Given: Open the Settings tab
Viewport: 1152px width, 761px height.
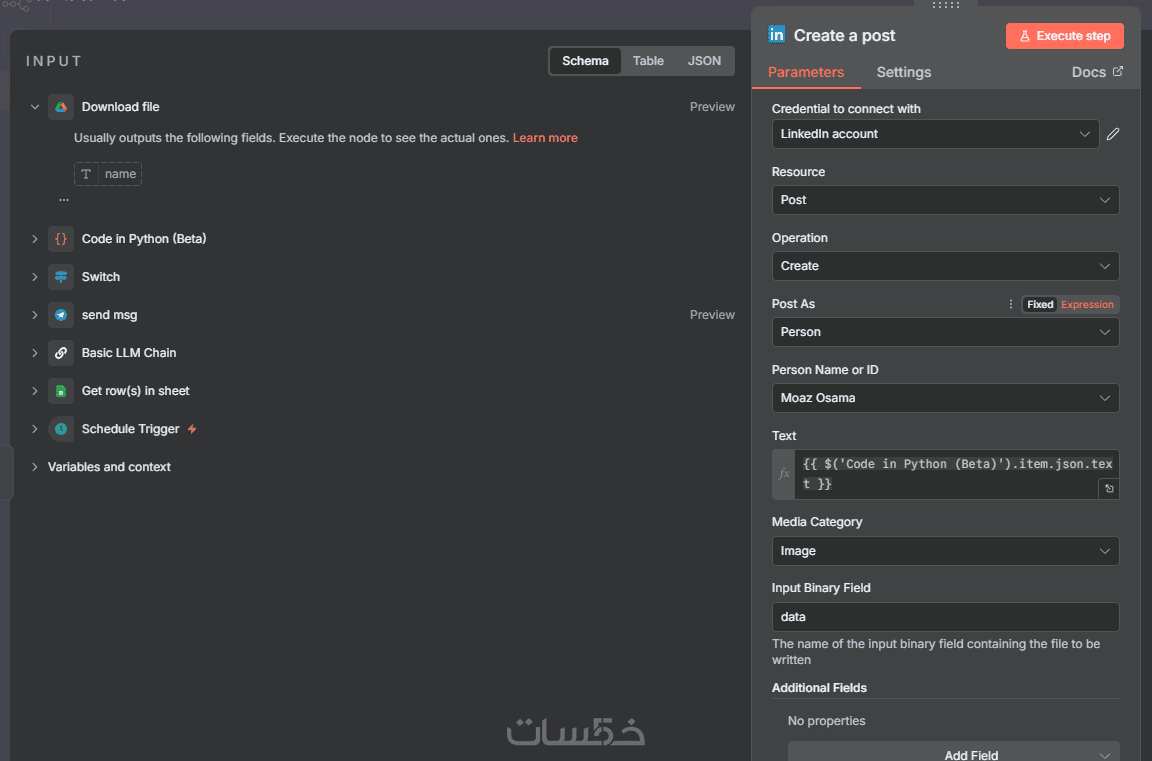Looking at the screenshot, I should click(904, 72).
